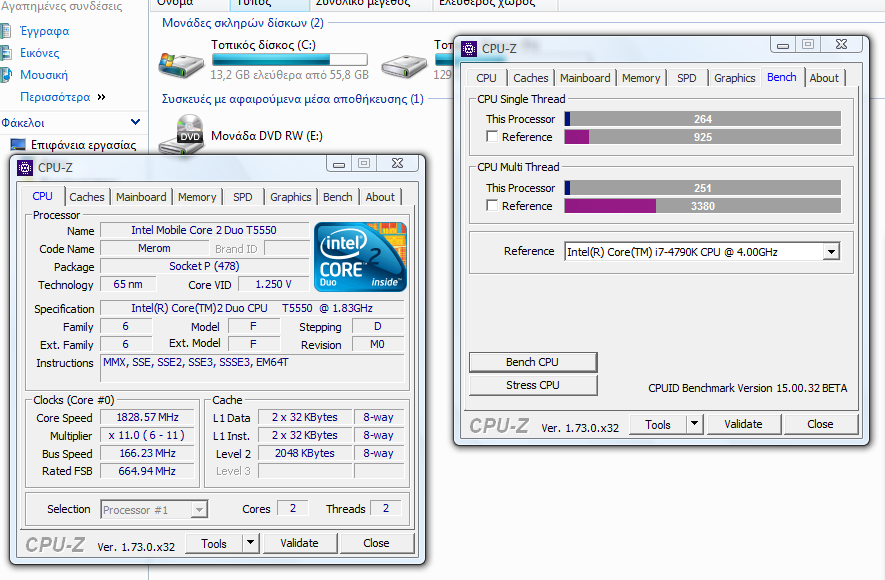Click Validate in the Bench window

tap(743, 424)
